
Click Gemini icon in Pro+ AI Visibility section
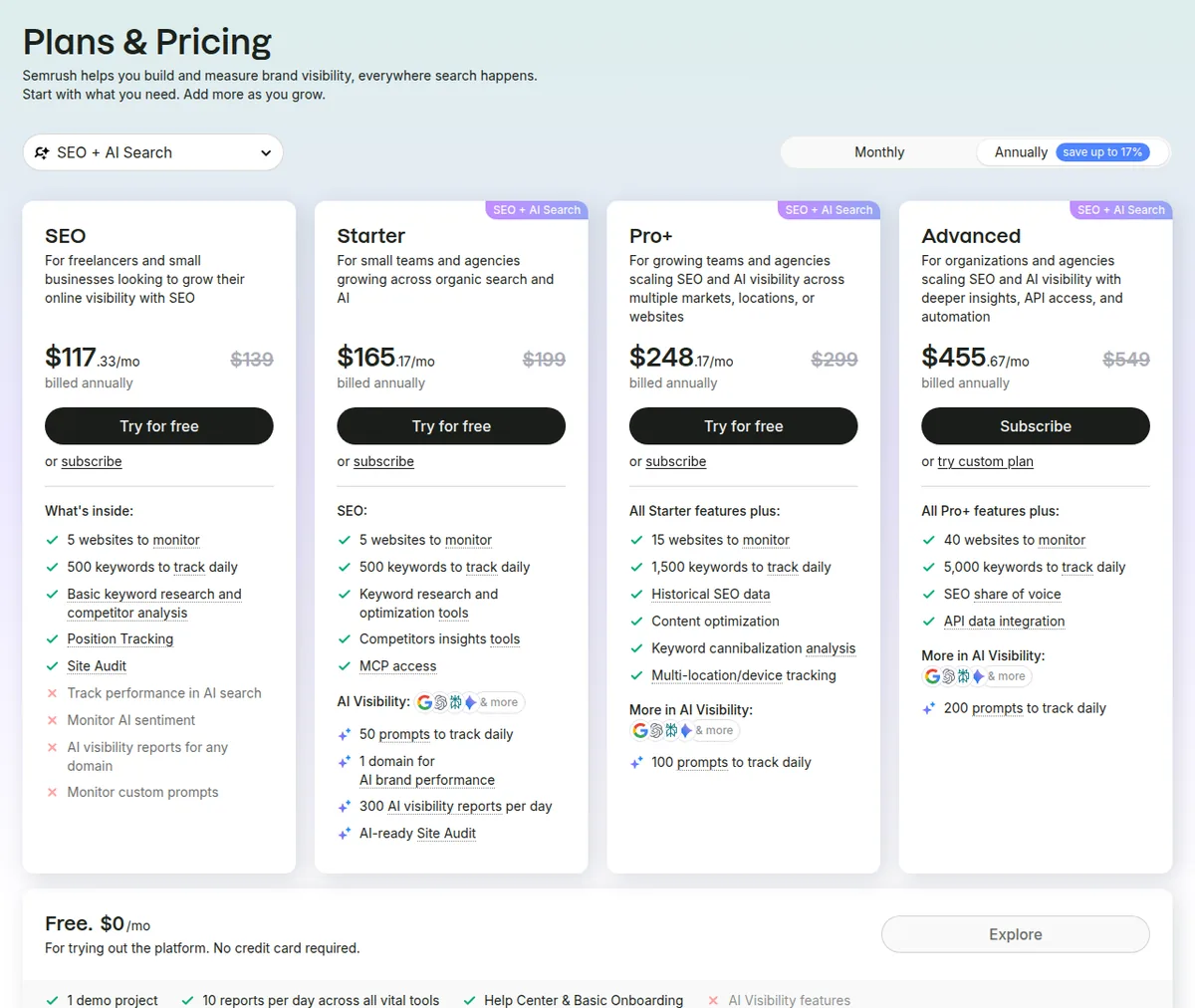(685, 730)
